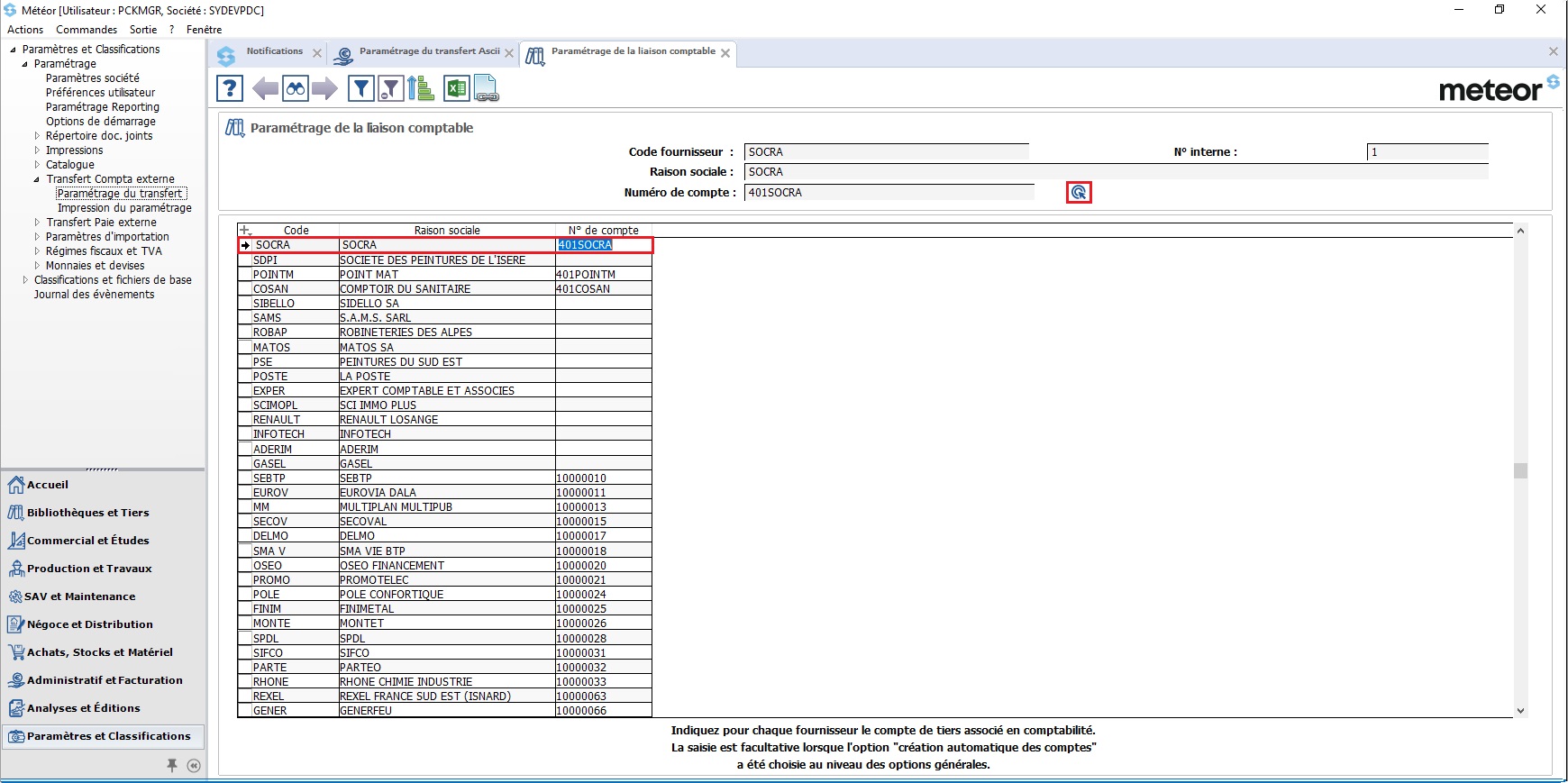This screenshot has width=1568, height=783.
Task: Export the list to Excel
Action: [457, 88]
